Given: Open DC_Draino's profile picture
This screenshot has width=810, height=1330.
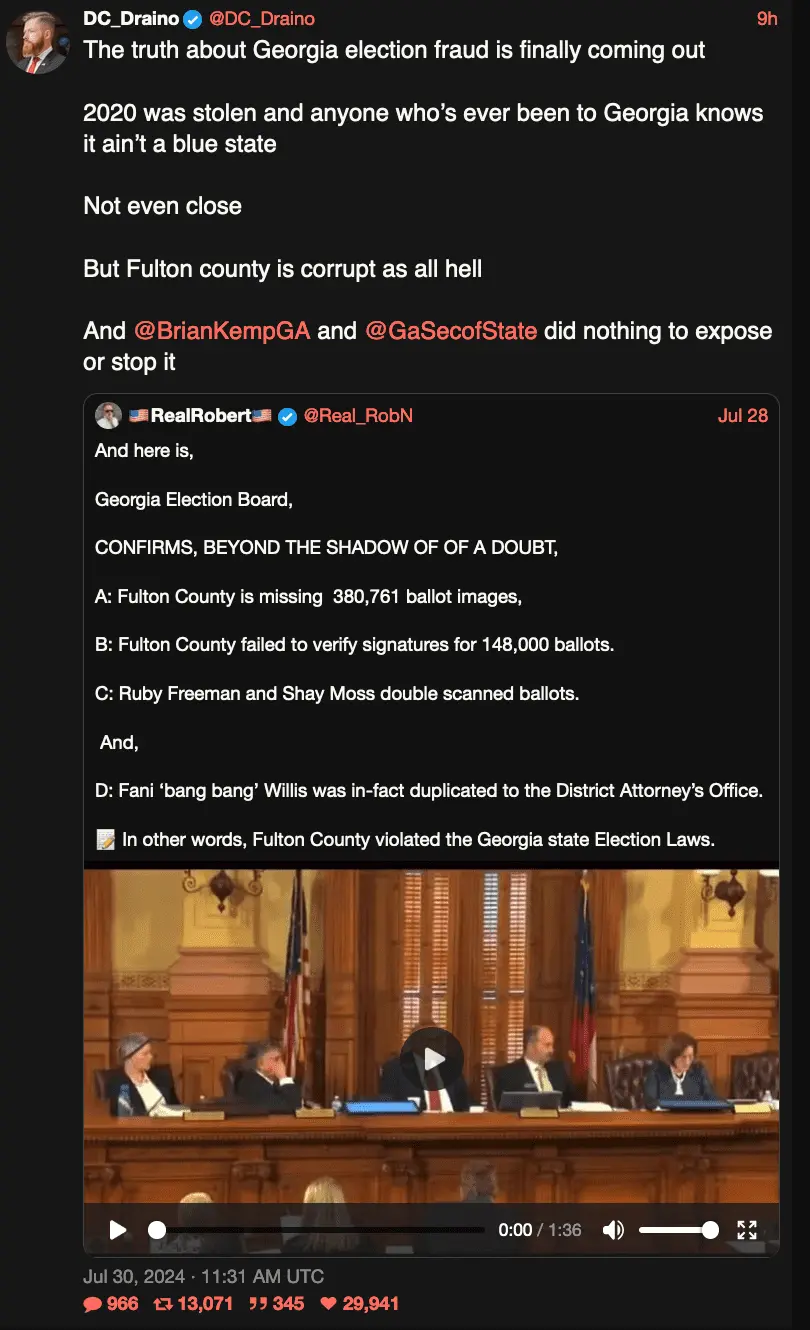Looking at the screenshot, I should click(38, 42).
